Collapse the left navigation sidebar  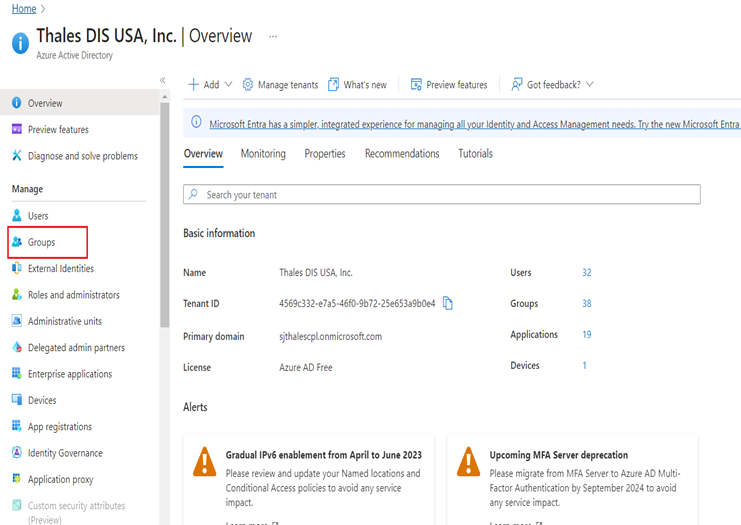click(163, 80)
